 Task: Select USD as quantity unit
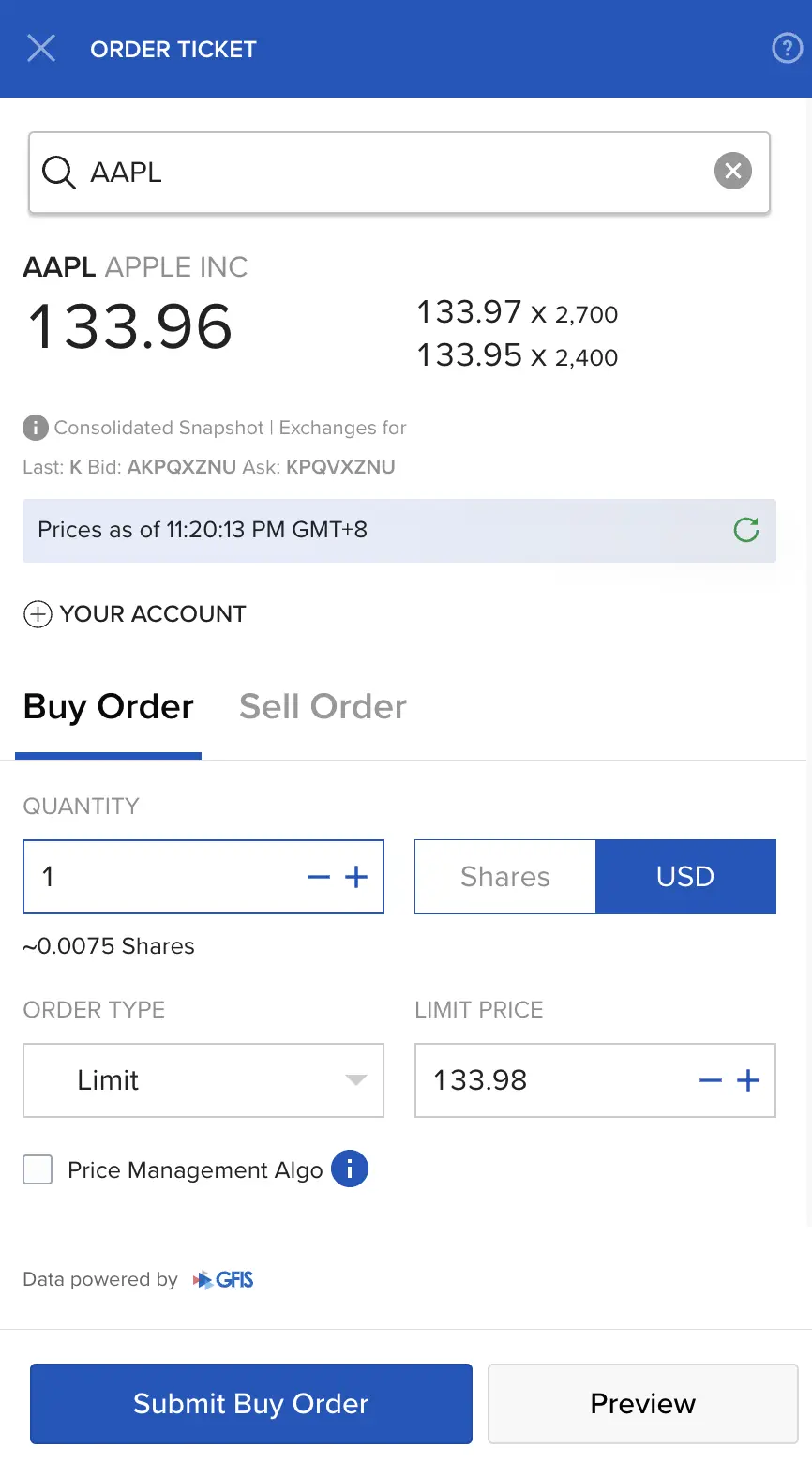pos(685,877)
